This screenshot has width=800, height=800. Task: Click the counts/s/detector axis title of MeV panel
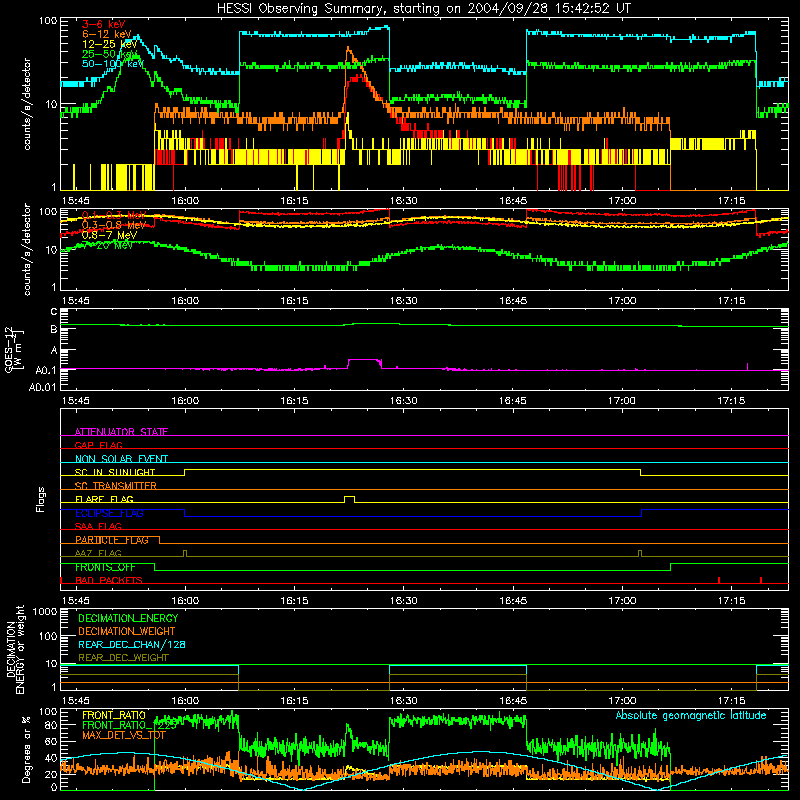coord(27,249)
